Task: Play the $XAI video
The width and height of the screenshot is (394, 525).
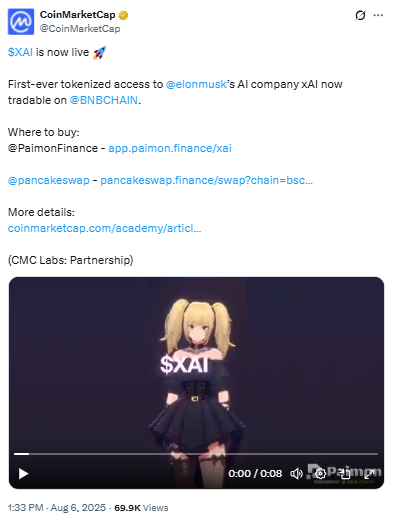Action: click(x=23, y=474)
